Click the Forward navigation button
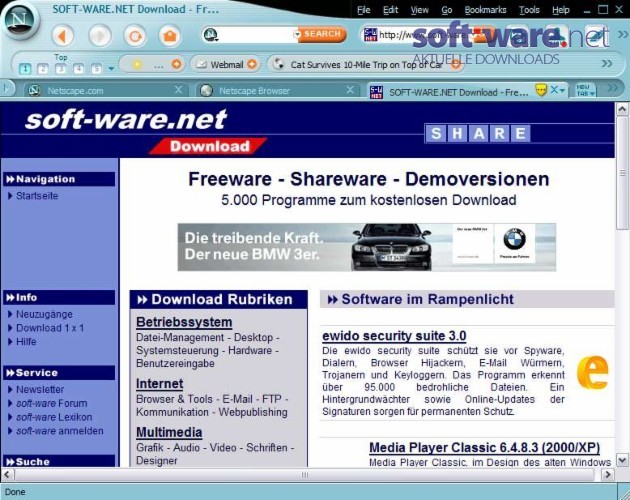Screen dimensions: 630x500 pos(100,36)
